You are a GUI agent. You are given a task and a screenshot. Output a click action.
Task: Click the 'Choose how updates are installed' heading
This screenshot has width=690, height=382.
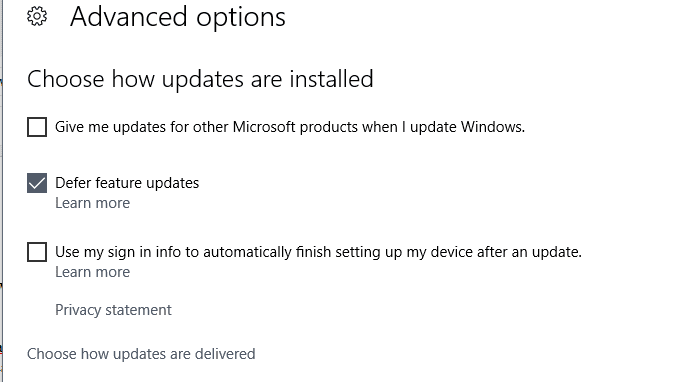pyautogui.click(x=200, y=79)
